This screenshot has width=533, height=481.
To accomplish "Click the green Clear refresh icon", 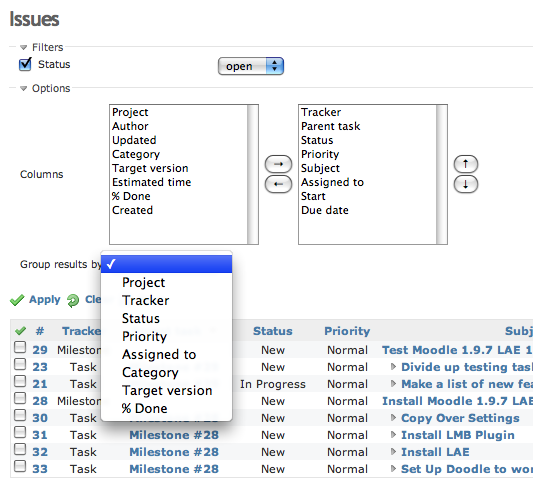I will (x=73, y=300).
